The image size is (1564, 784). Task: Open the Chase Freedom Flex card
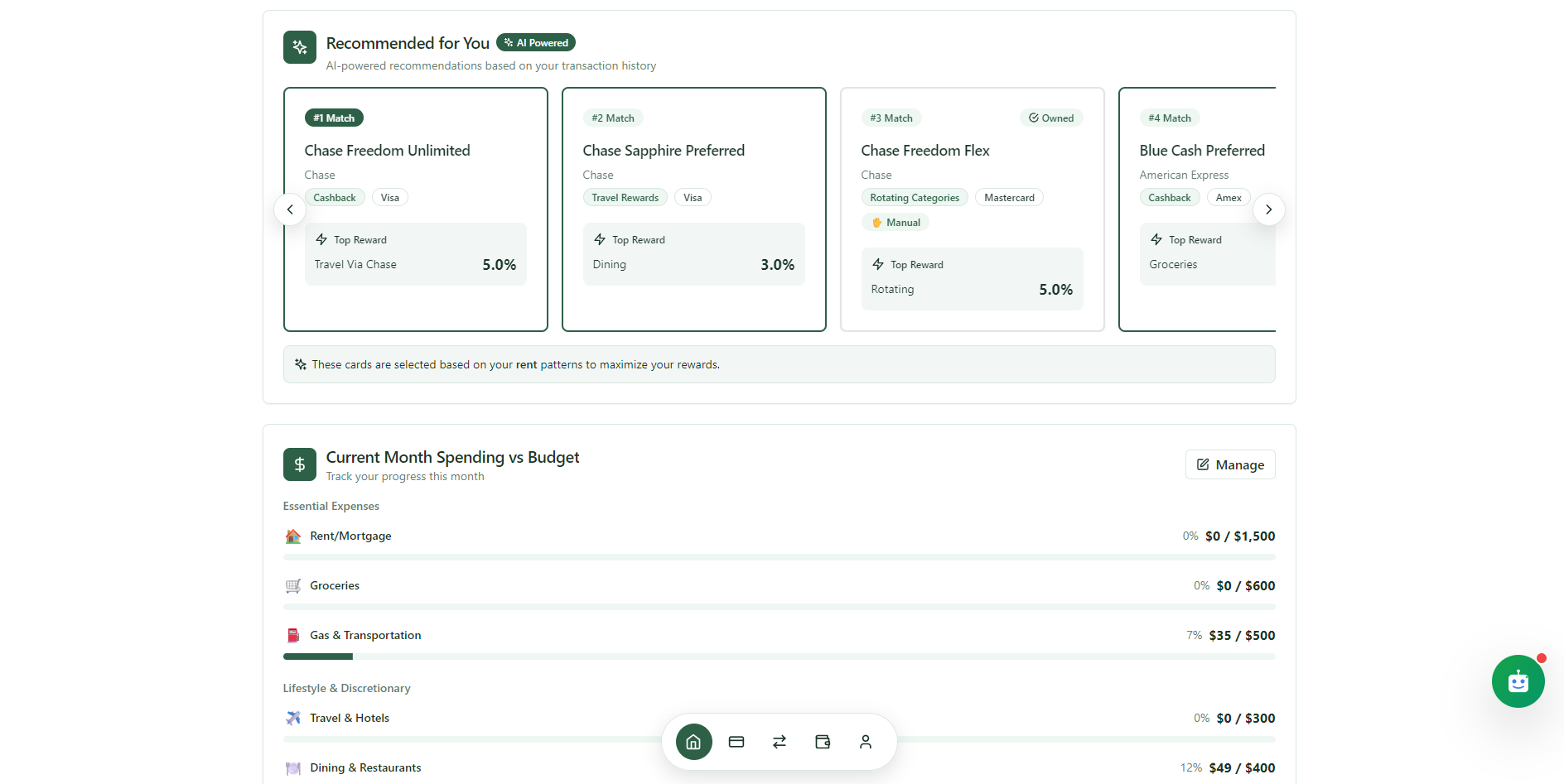point(973,209)
